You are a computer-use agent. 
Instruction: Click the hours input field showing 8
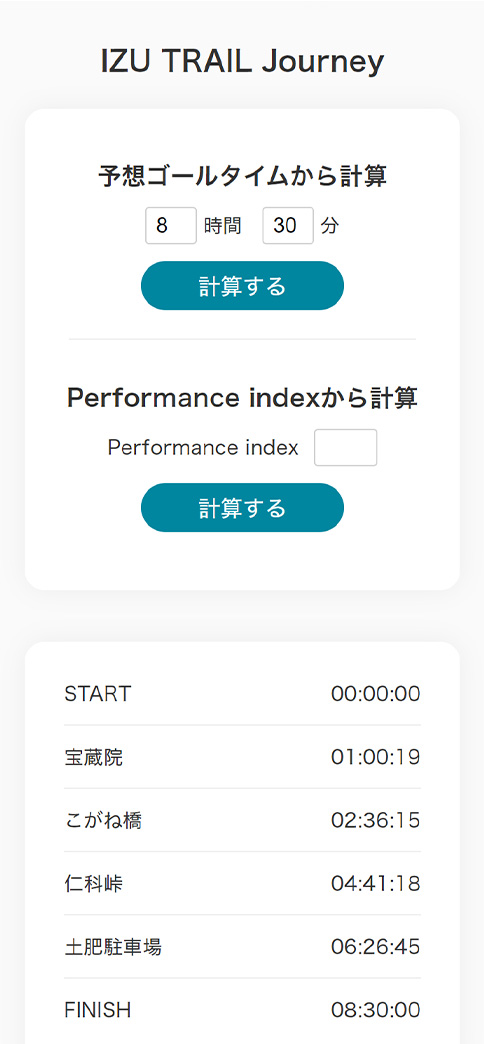[171, 226]
